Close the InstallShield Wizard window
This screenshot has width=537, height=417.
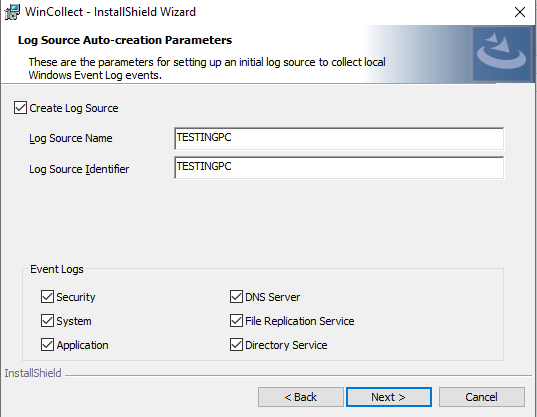click(x=520, y=12)
